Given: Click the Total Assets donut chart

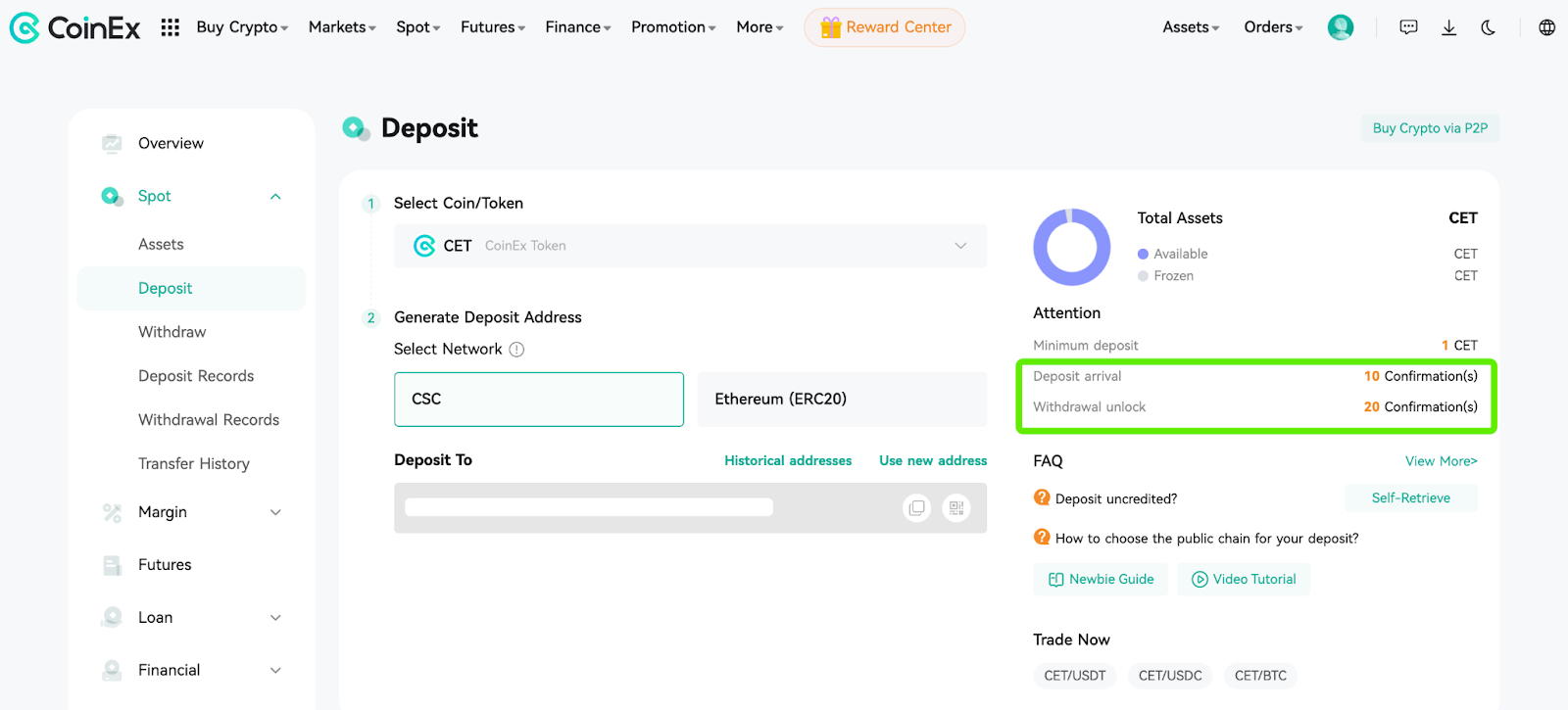Looking at the screenshot, I should [x=1072, y=247].
